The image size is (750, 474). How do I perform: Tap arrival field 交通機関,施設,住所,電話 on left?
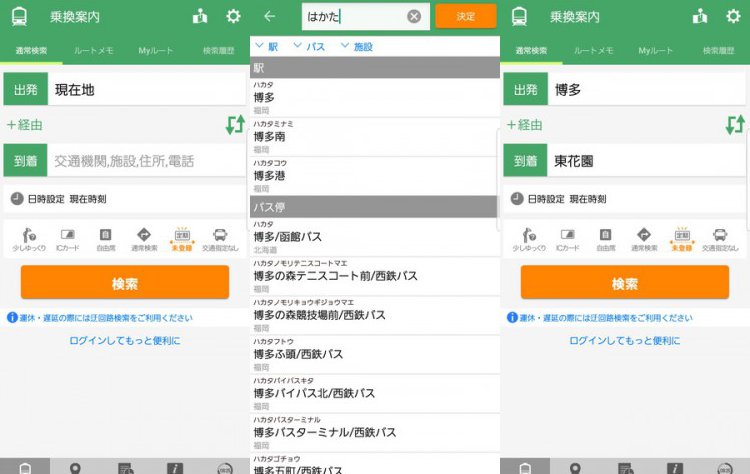coord(146,161)
